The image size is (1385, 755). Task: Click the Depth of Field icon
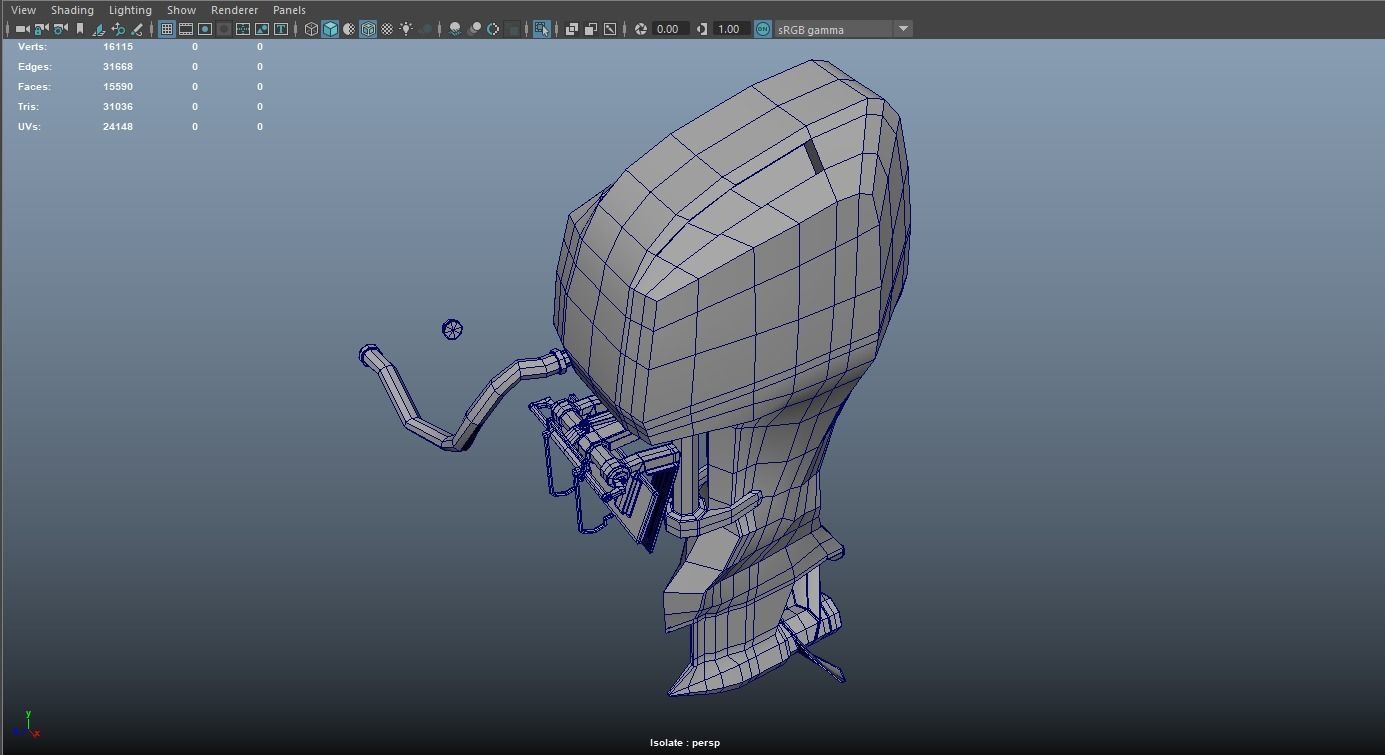512,29
